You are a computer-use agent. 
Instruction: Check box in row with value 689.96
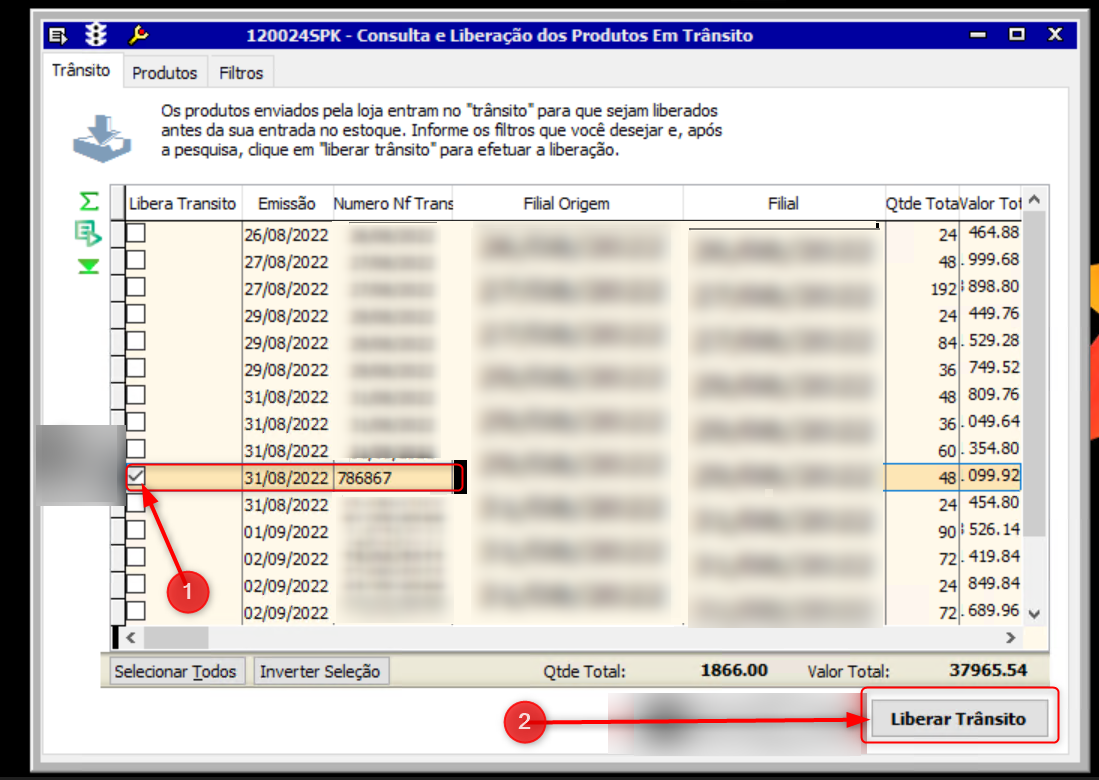pyautogui.click(x=136, y=611)
